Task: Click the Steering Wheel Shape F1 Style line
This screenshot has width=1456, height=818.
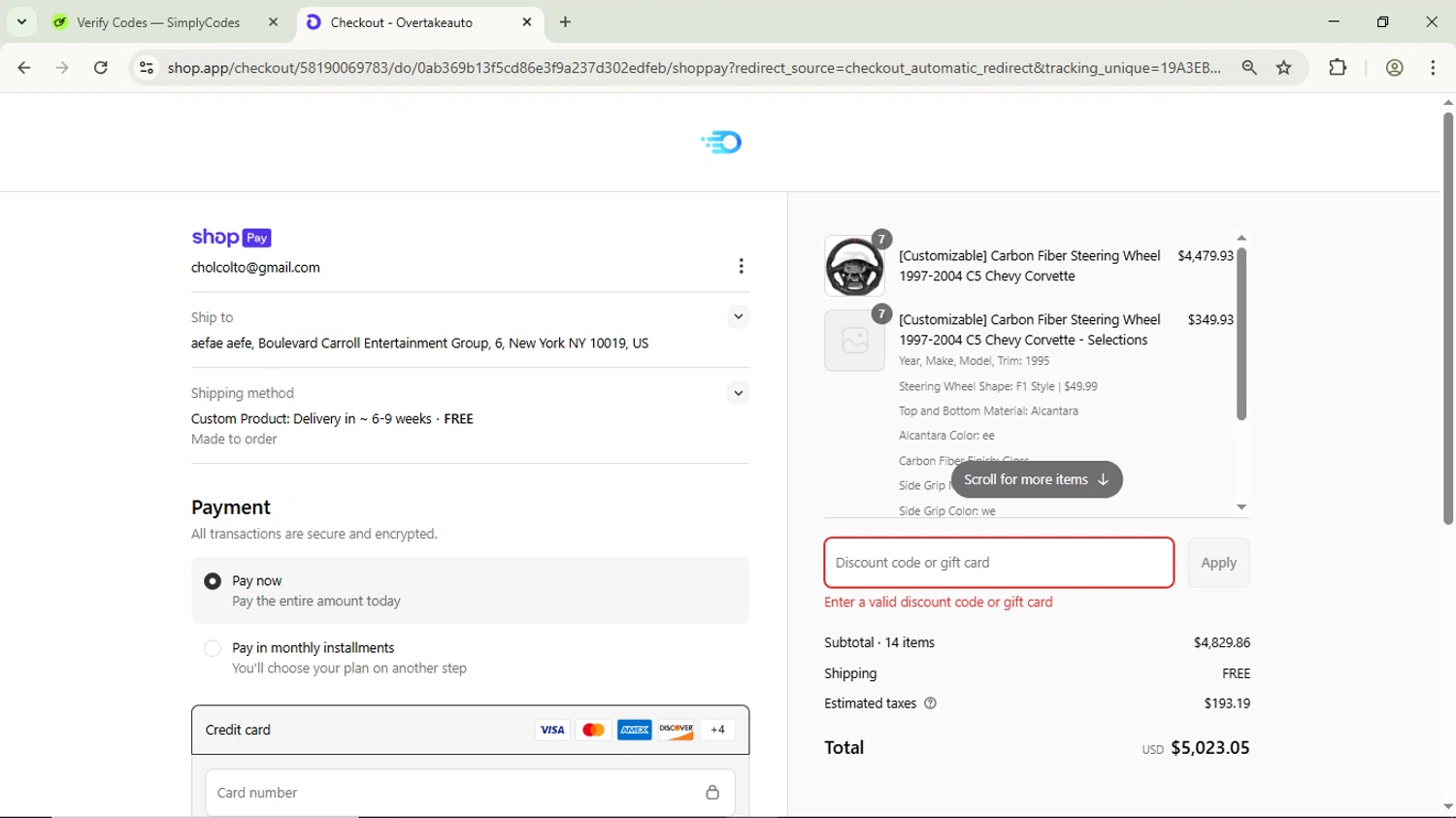Action: click(x=998, y=386)
